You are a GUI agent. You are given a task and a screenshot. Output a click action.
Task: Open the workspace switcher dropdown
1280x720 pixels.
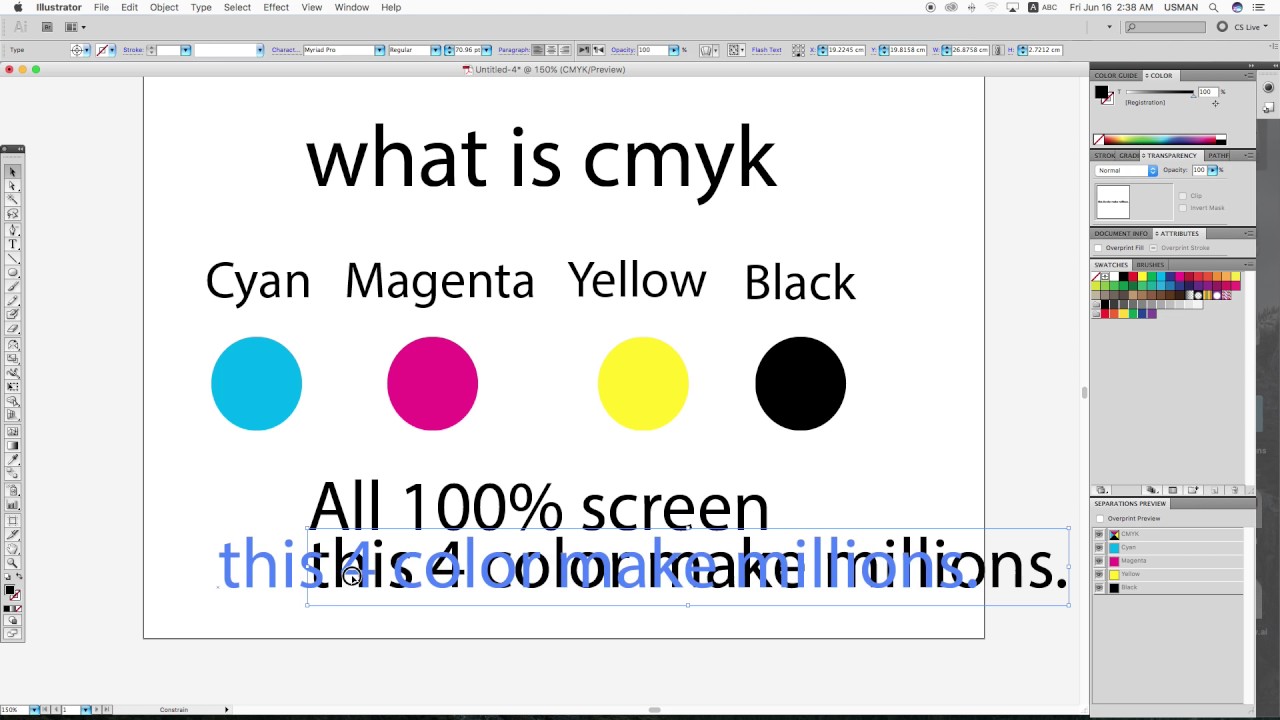click(x=1109, y=27)
